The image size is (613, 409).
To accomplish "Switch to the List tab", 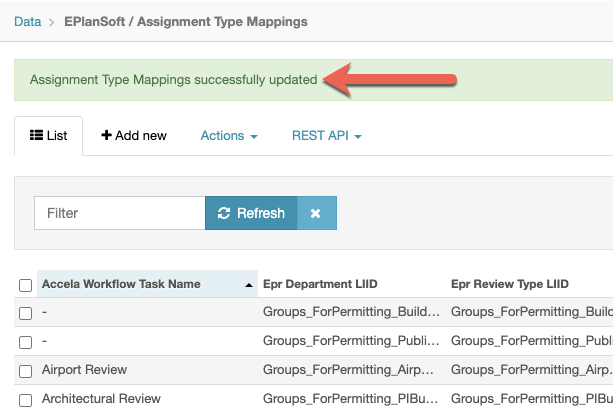I will click(x=49, y=135).
